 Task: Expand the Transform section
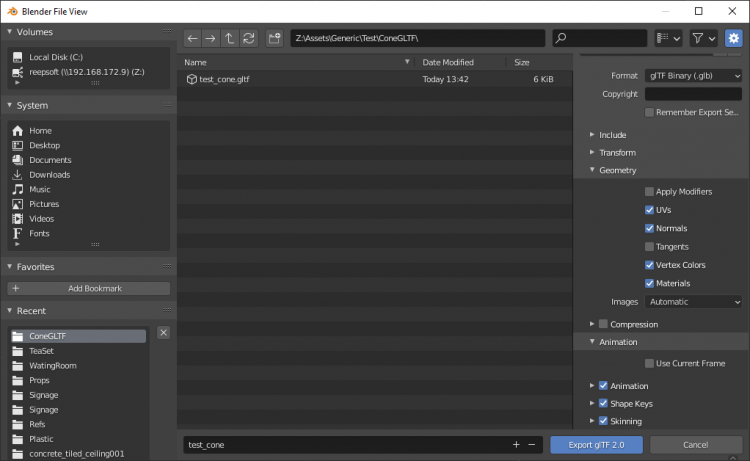coord(617,153)
